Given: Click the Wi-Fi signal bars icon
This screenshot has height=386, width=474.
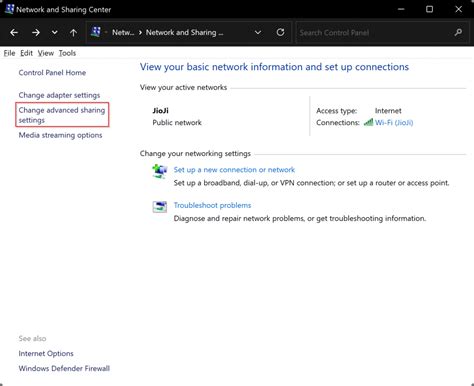Looking at the screenshot, I should point(368,122).
